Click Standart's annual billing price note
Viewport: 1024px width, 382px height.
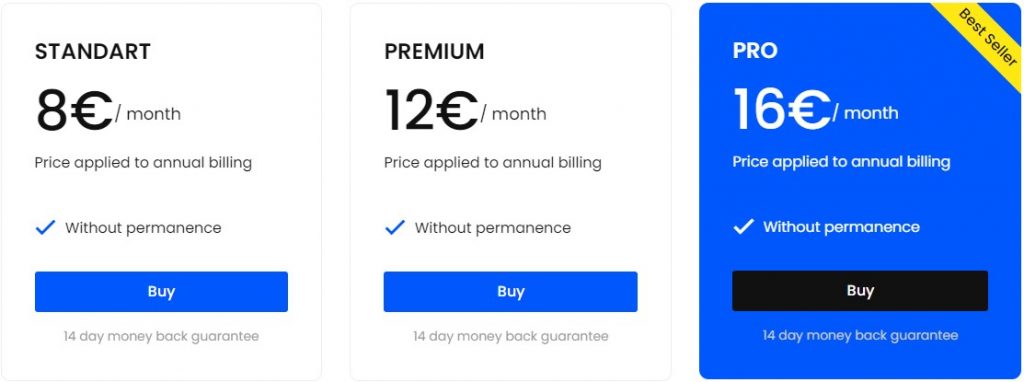[x=143, y=163]
